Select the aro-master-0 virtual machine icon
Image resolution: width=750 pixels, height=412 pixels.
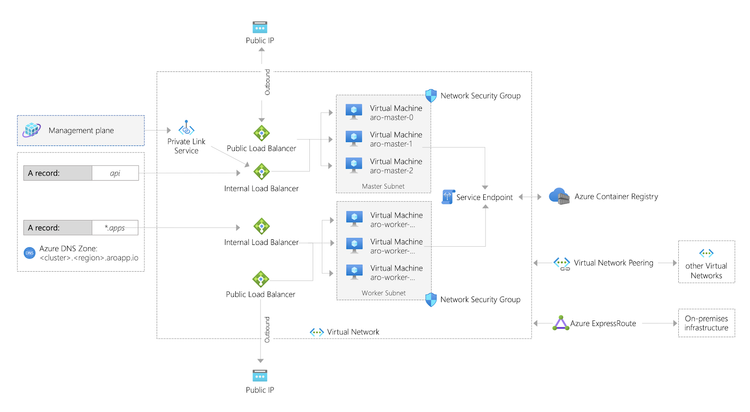354,112
